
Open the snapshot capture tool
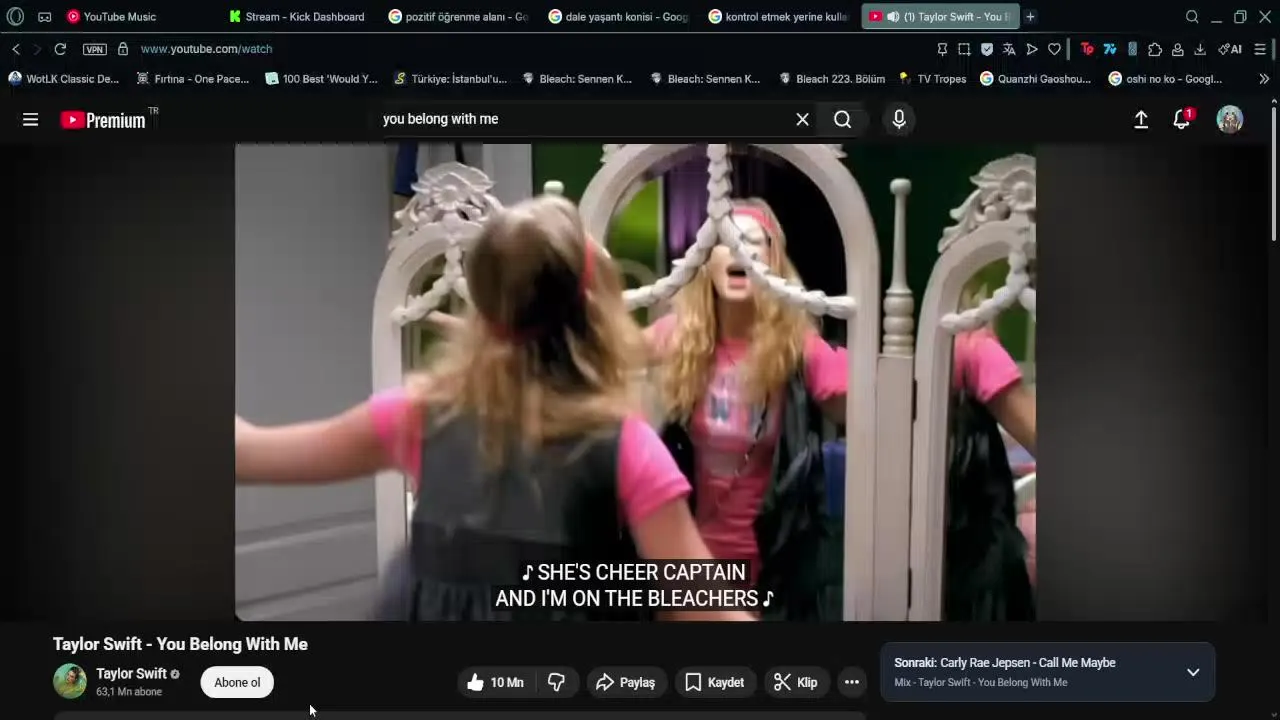964,49
